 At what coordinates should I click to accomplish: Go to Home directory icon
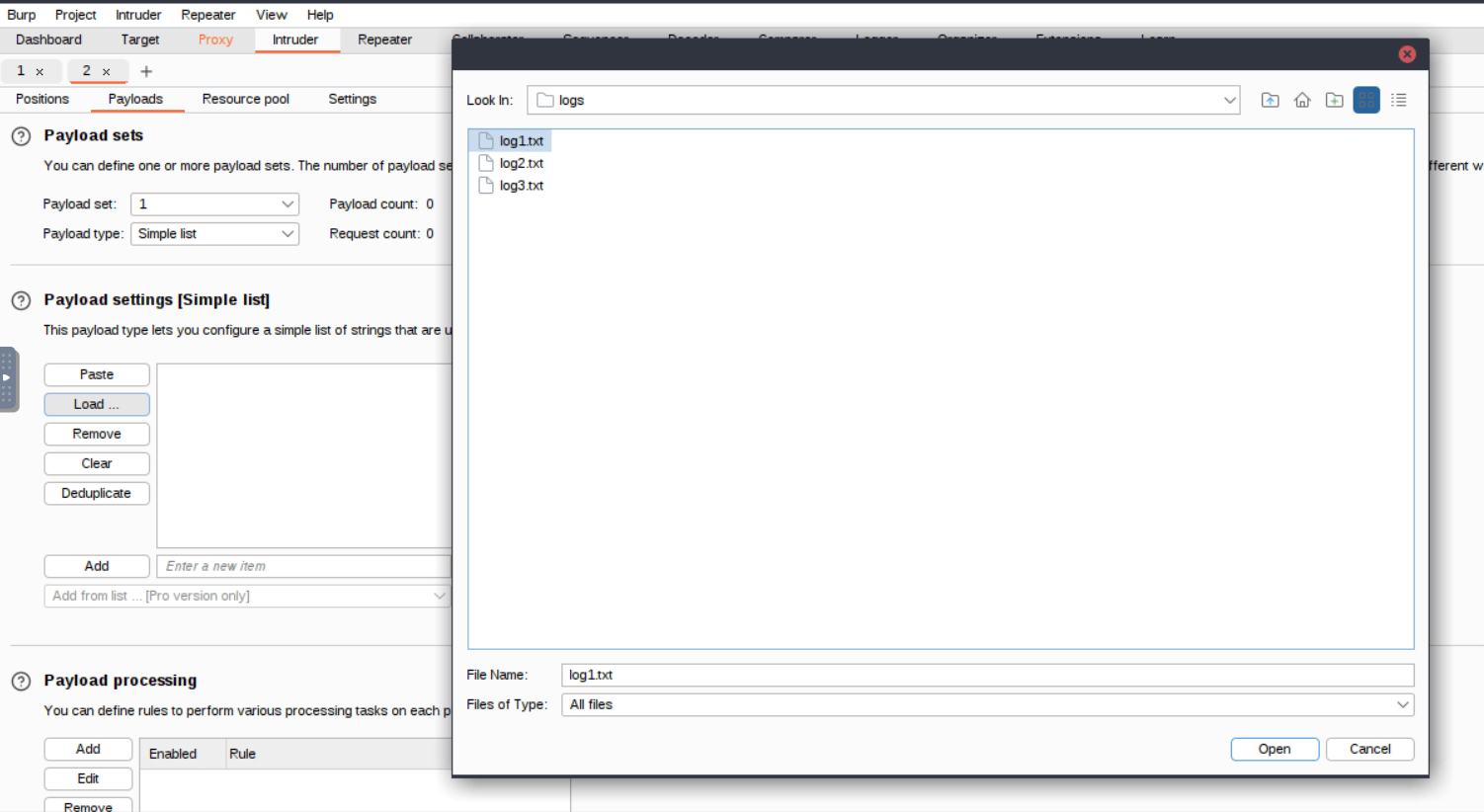tap(1302, 100)
